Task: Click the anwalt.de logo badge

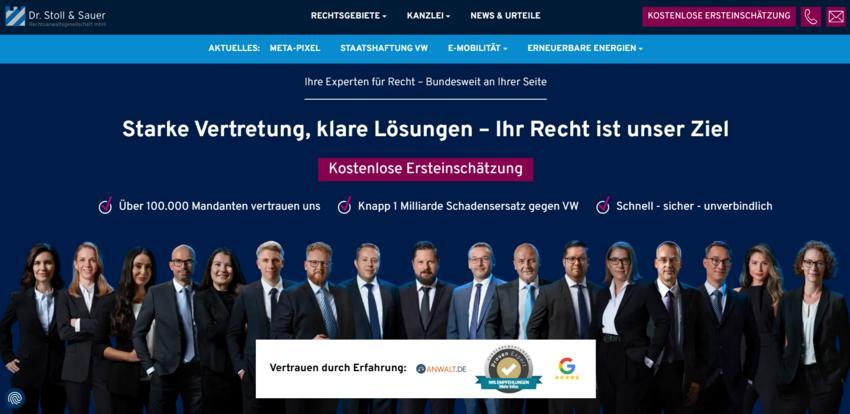Action: (x=441, y=369)
